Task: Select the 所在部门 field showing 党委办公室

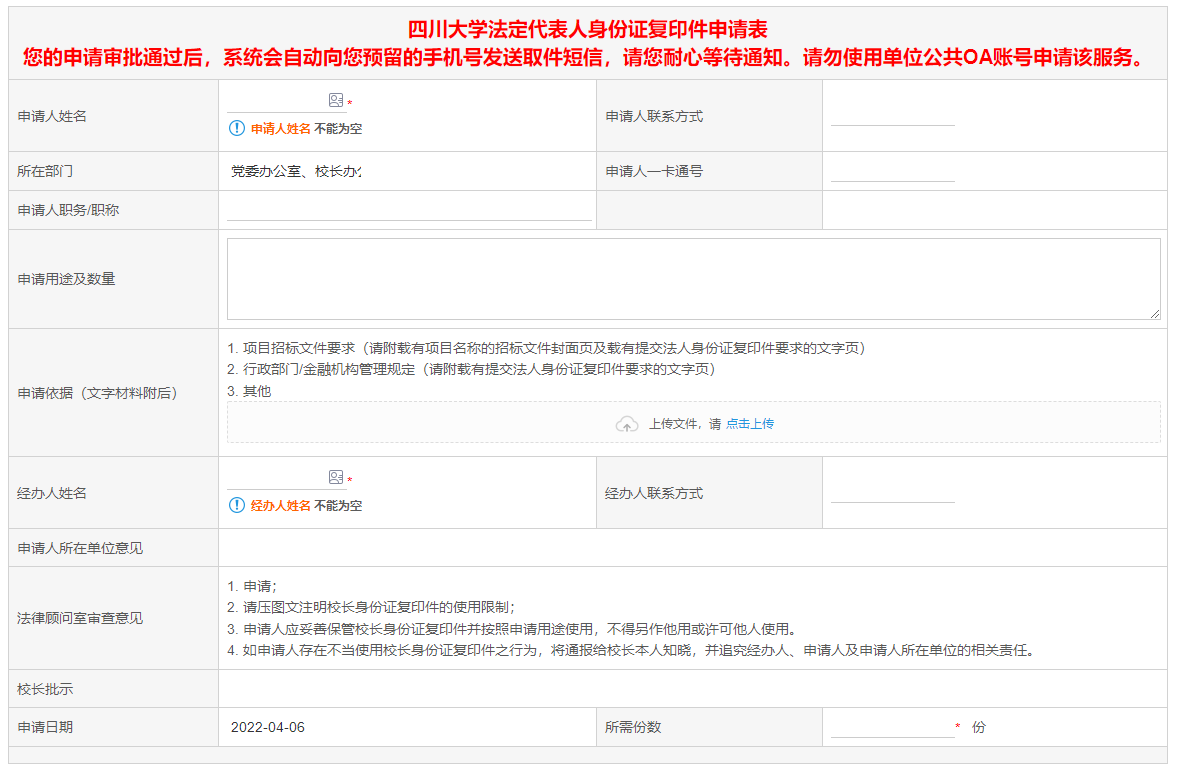Action: point(296,171)
